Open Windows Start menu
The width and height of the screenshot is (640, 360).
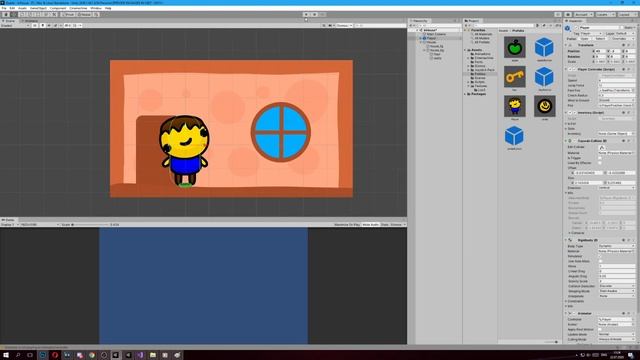[6, 355]
